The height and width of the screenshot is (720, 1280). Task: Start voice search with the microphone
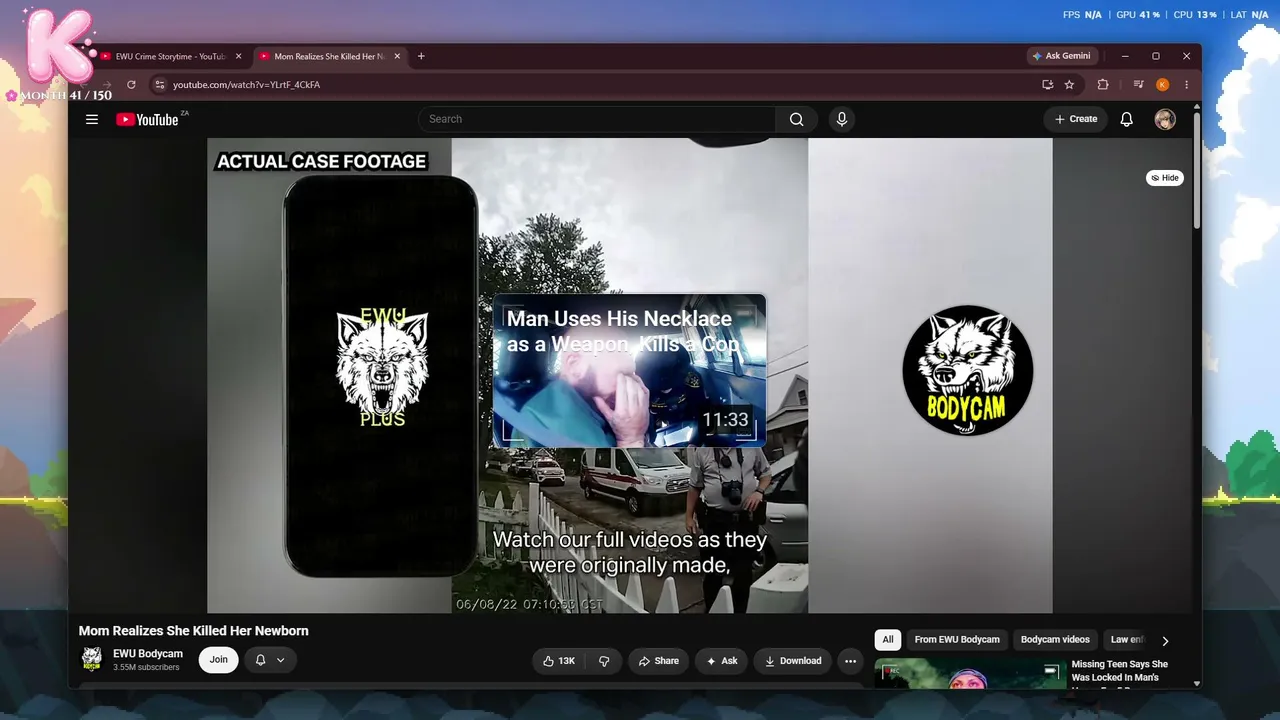[x=841, y=119]
